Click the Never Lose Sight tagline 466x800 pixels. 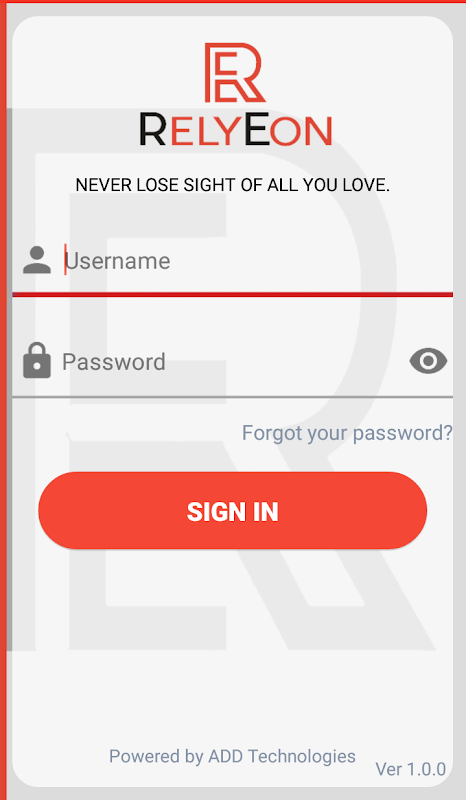tap(233, 185)
